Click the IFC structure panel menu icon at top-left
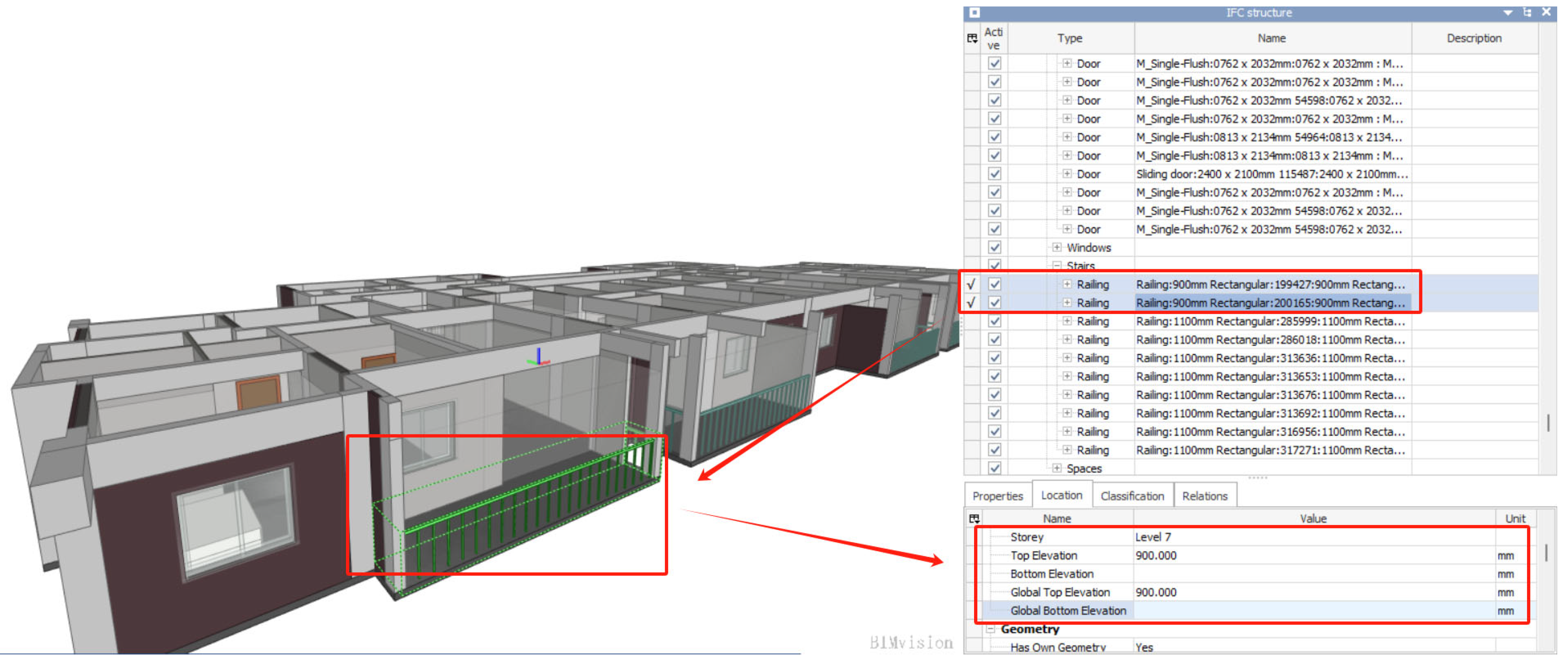The image size is (1568, 666). (974, 13)
